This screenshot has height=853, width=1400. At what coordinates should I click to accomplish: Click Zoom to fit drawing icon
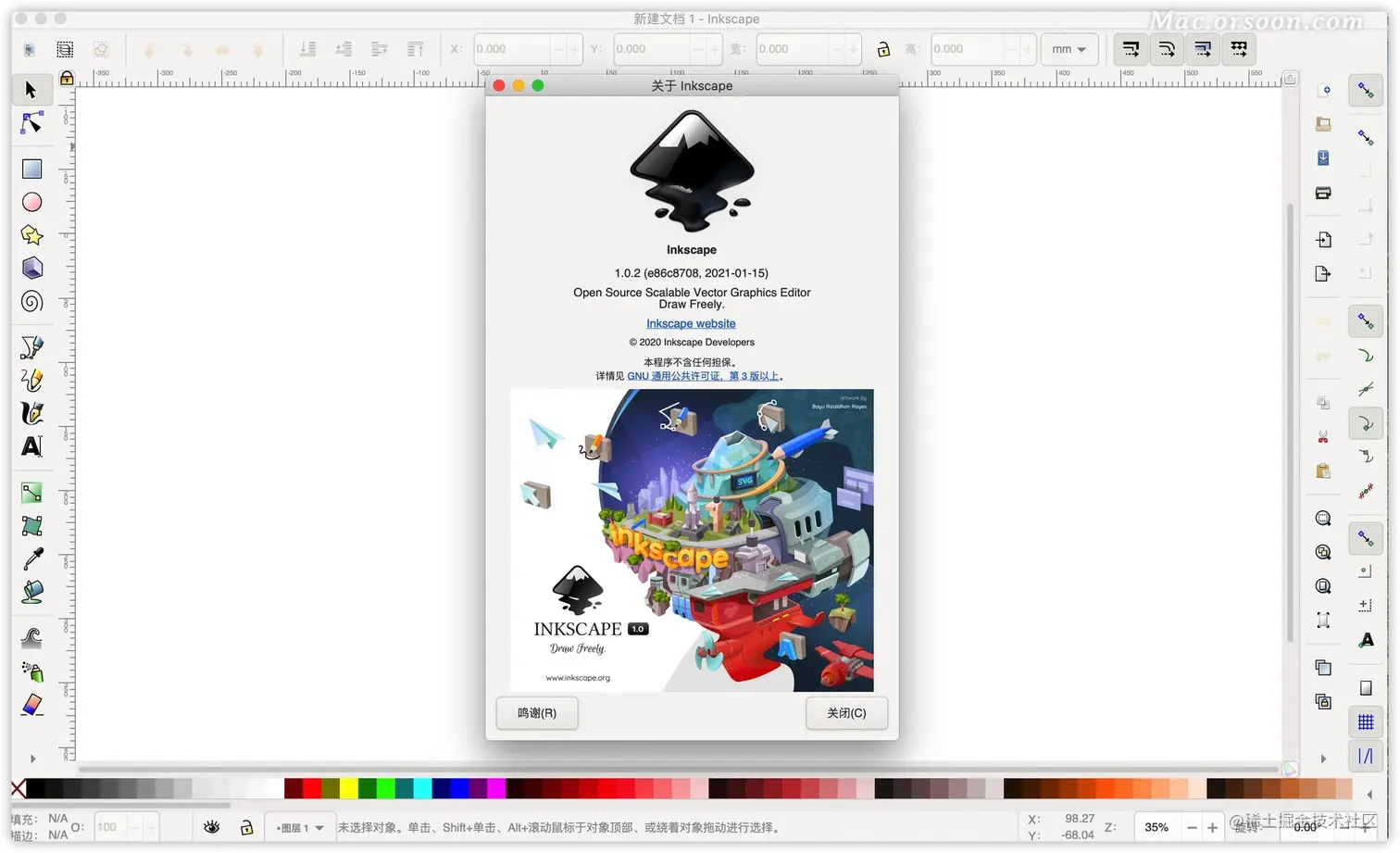tap(1323, 552)
